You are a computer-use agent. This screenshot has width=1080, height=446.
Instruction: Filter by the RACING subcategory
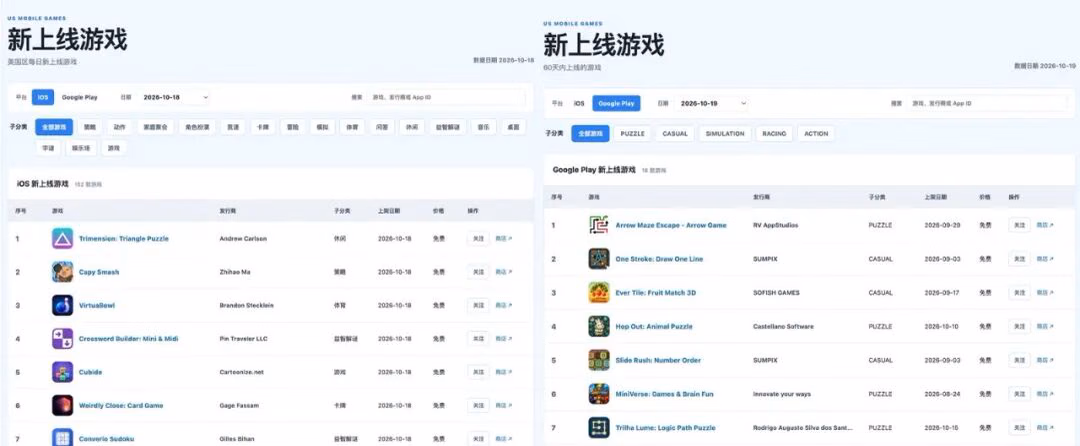[x=774, y=134]
